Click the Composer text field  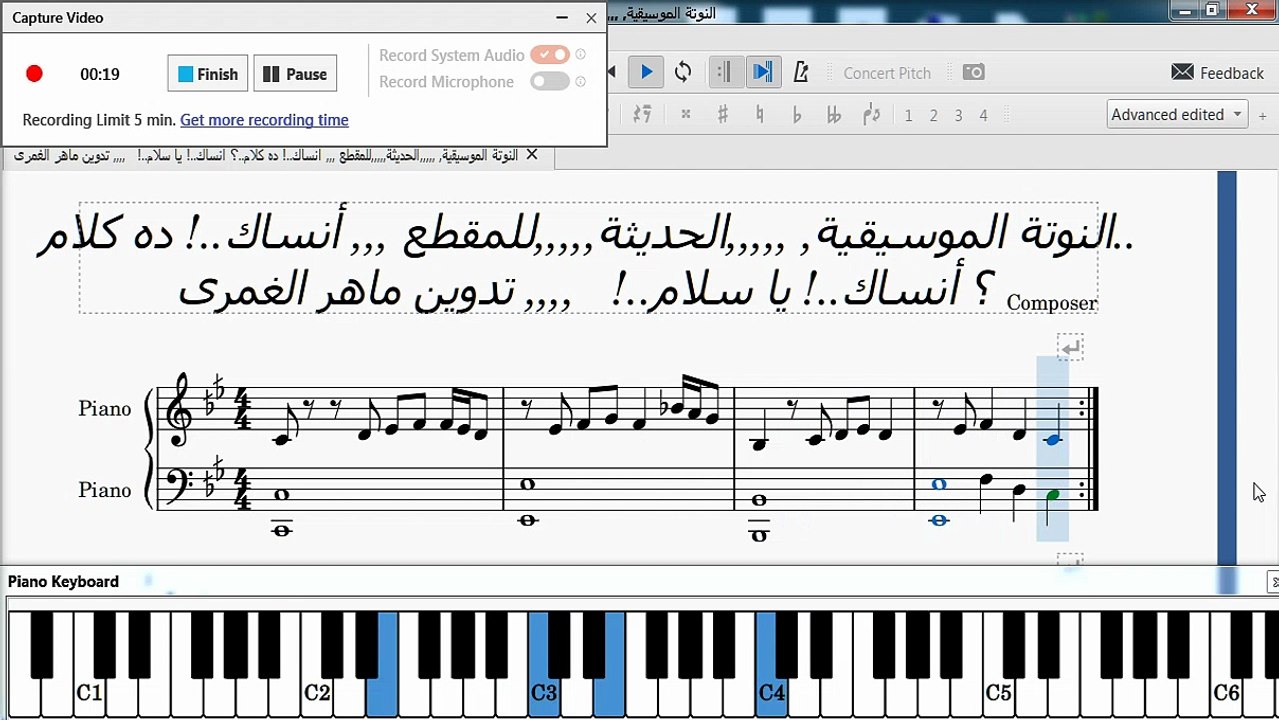click(1052, 303)
